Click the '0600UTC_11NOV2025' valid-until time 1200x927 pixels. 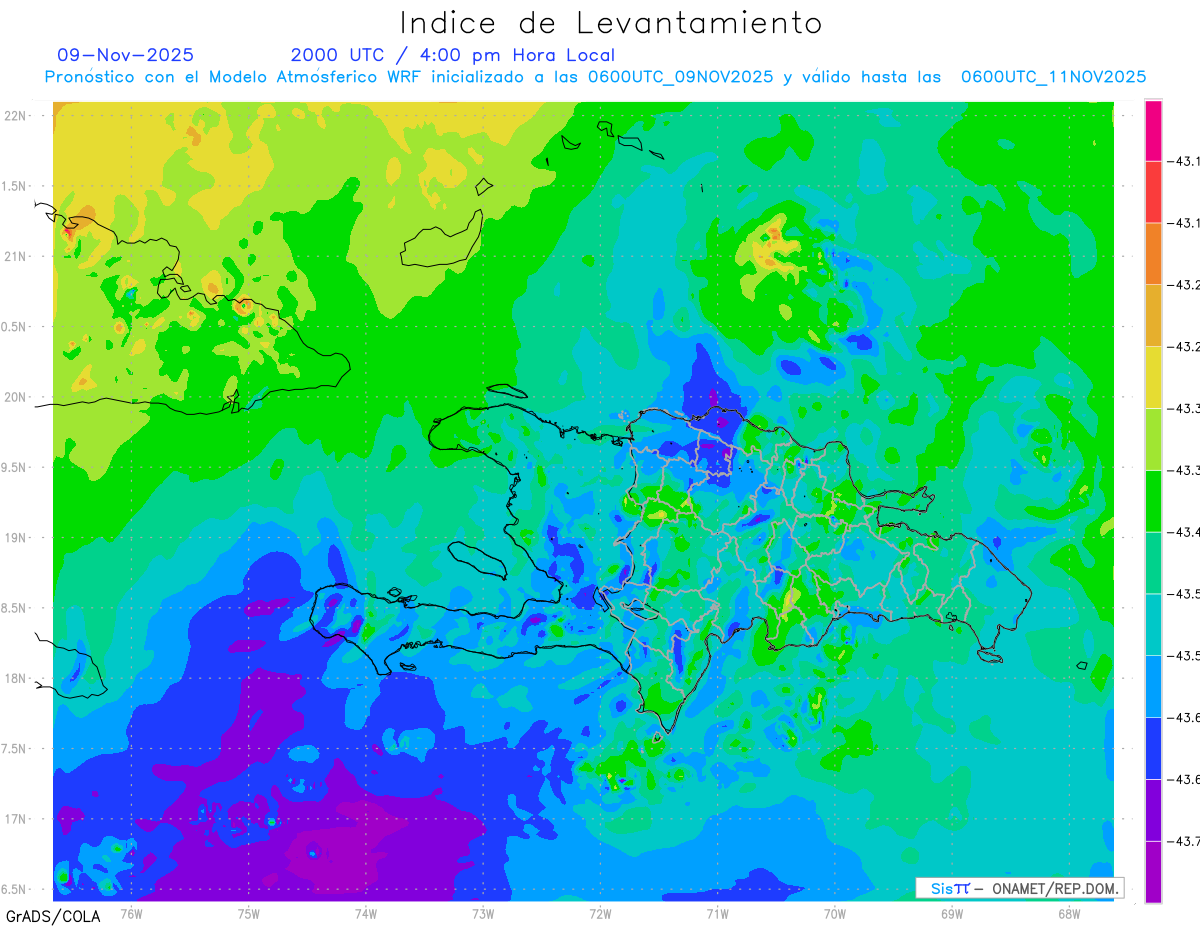point(1053,77)
